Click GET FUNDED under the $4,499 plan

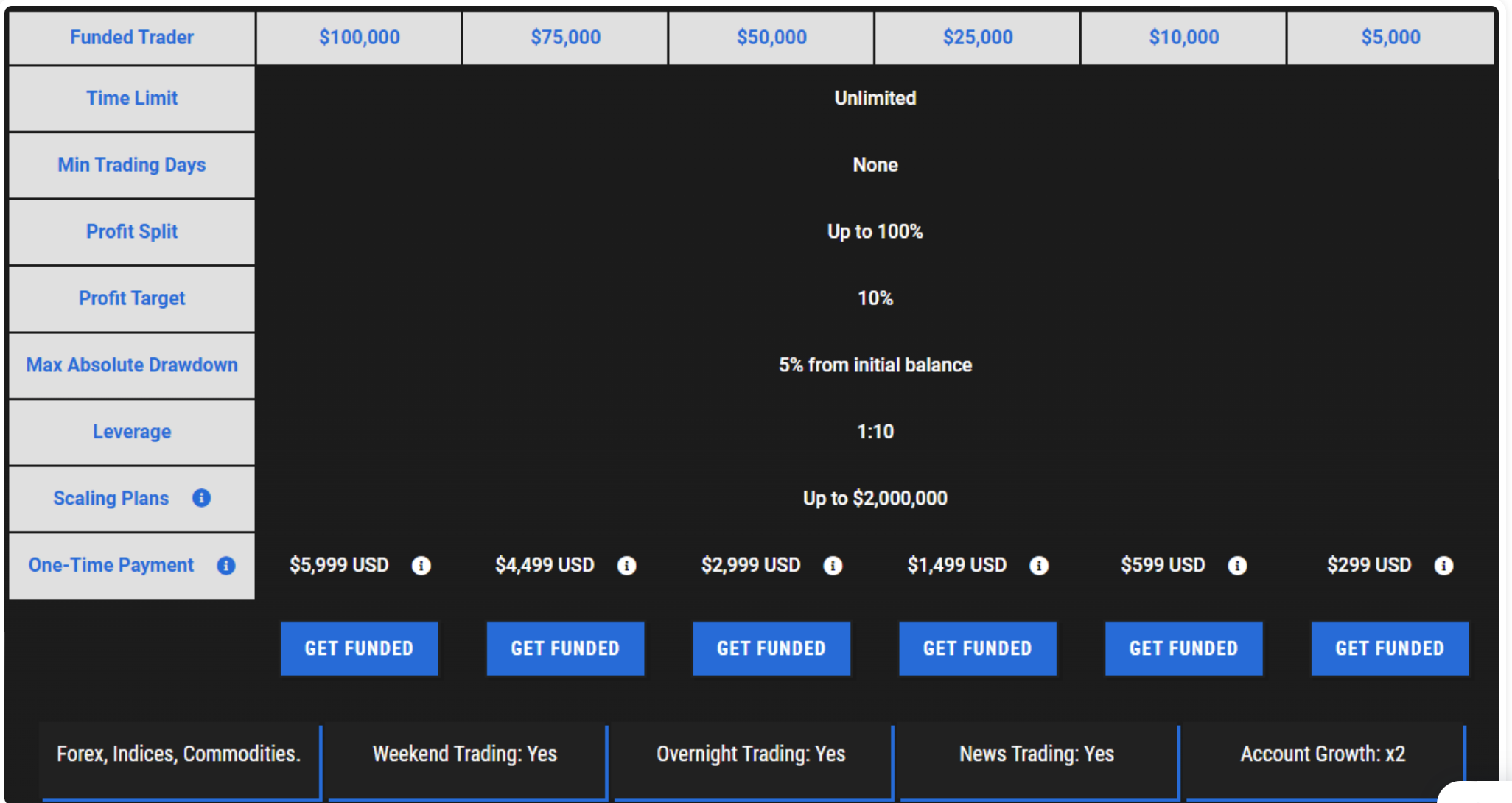[566, 648]
